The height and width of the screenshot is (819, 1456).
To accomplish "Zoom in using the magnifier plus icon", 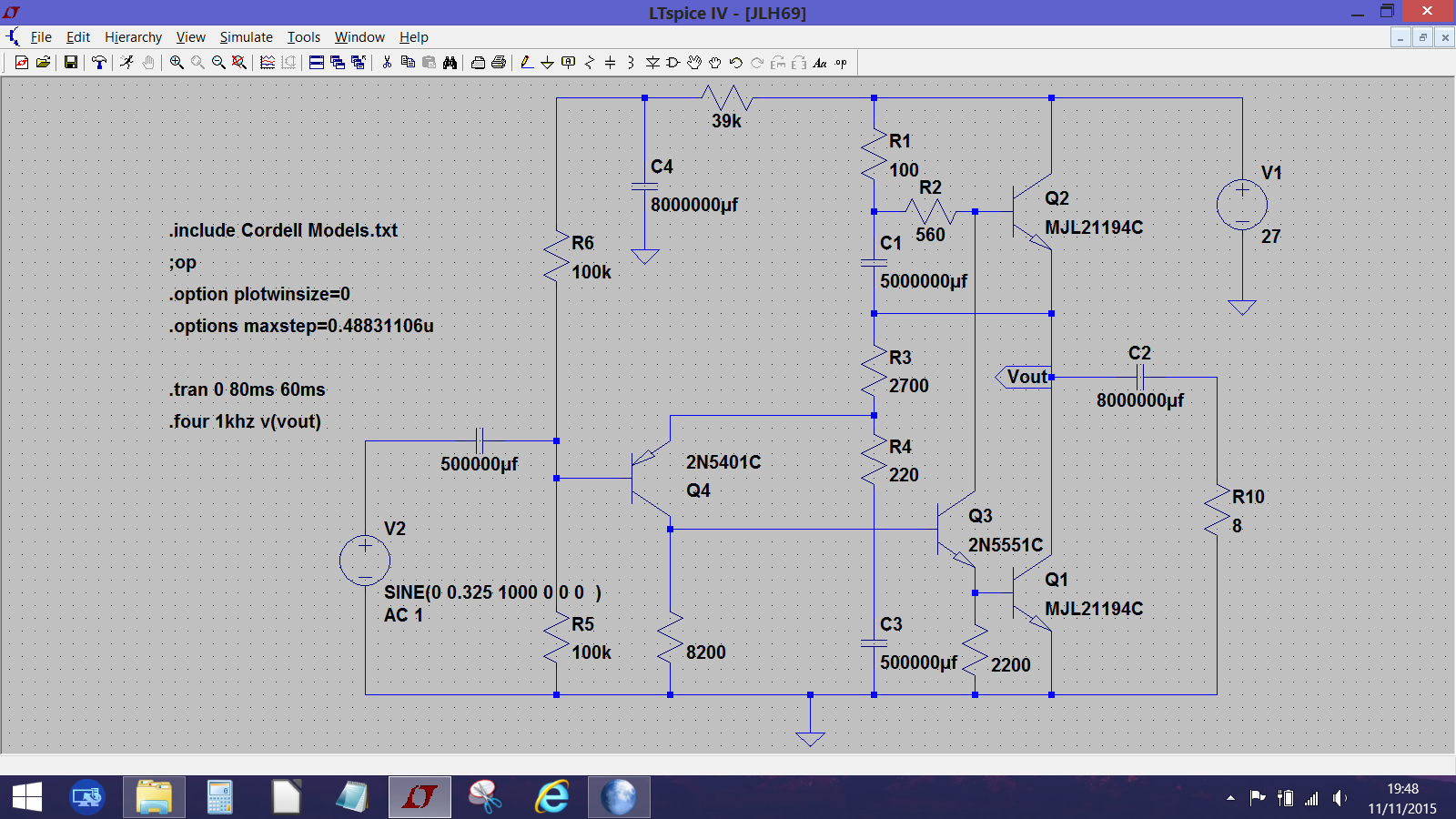I will (x=177, y=63).
